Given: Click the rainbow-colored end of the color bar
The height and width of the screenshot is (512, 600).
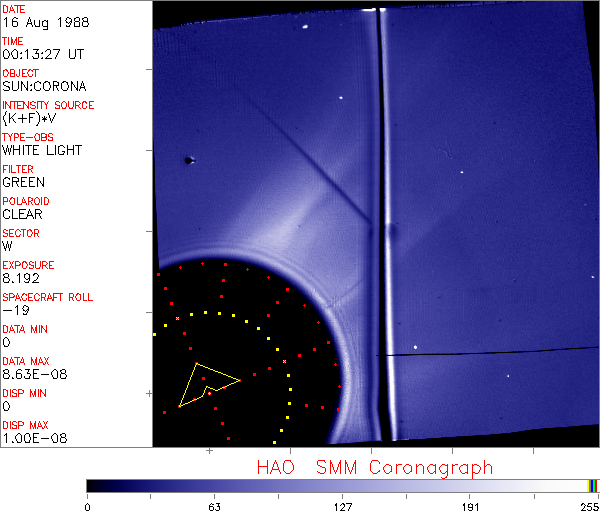Looking at the screenshot, I should pyautogui.click(x=593, y=485).
